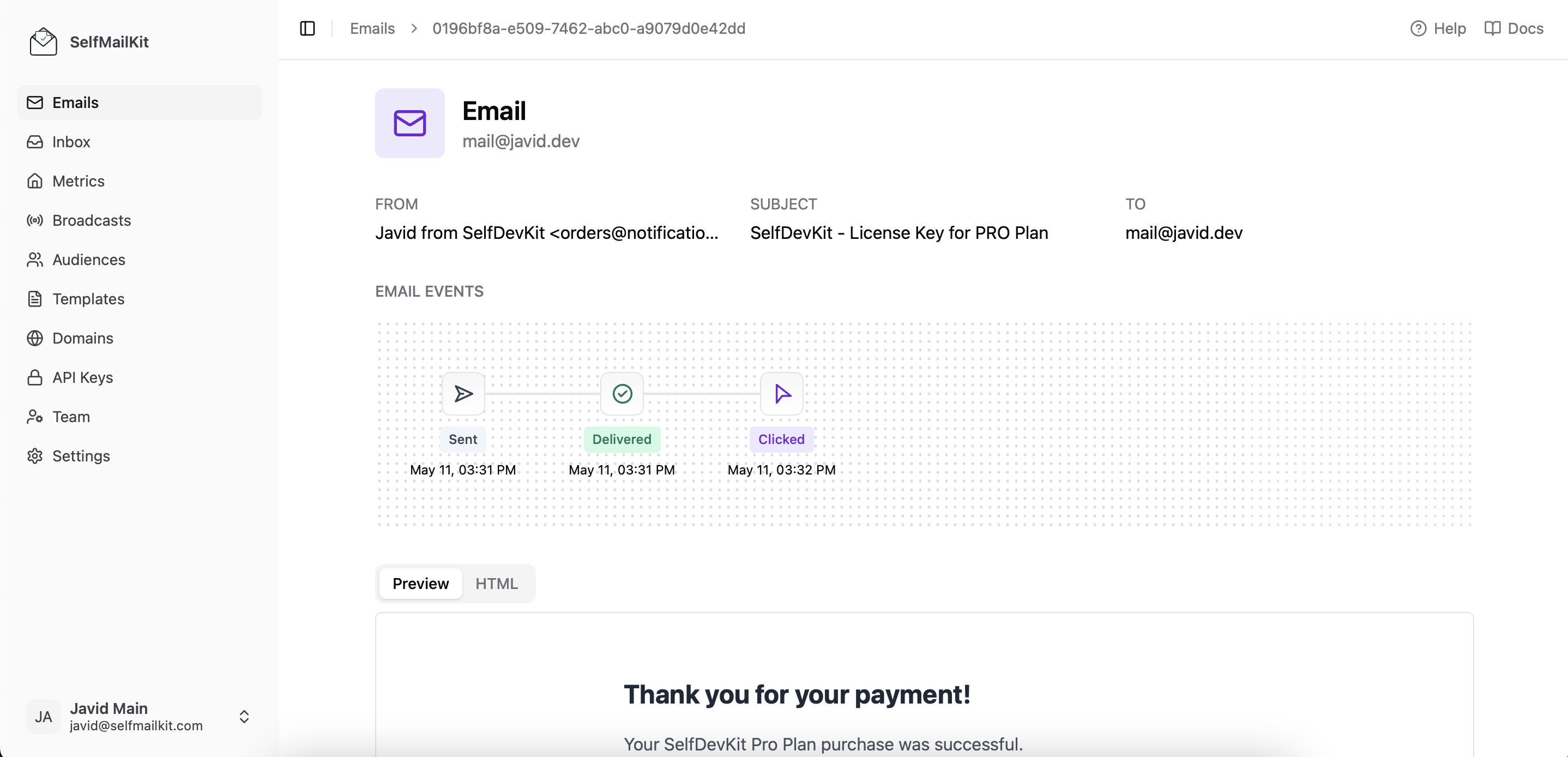The height and width of the screenshot is (757, 1568).
Task: Click the Audiences people sidebar icon
Action: pyautogui.click(x=35, y=260)
